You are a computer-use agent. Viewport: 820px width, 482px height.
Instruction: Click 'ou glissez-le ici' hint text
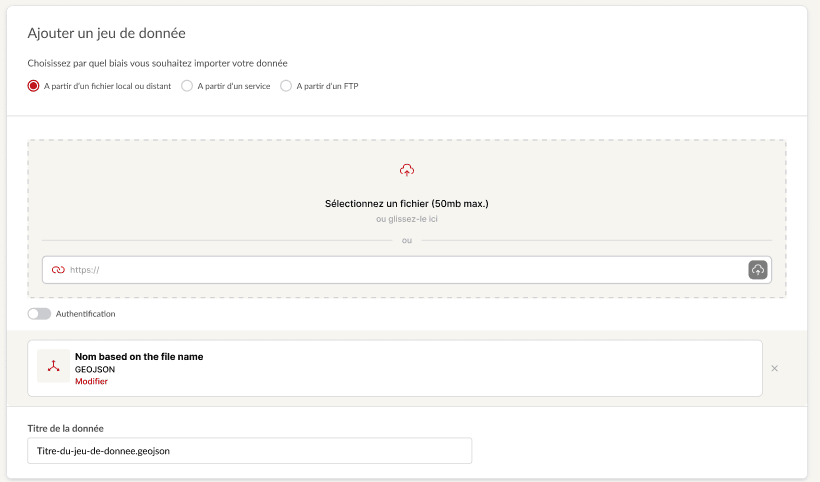[x=407, y=219]
